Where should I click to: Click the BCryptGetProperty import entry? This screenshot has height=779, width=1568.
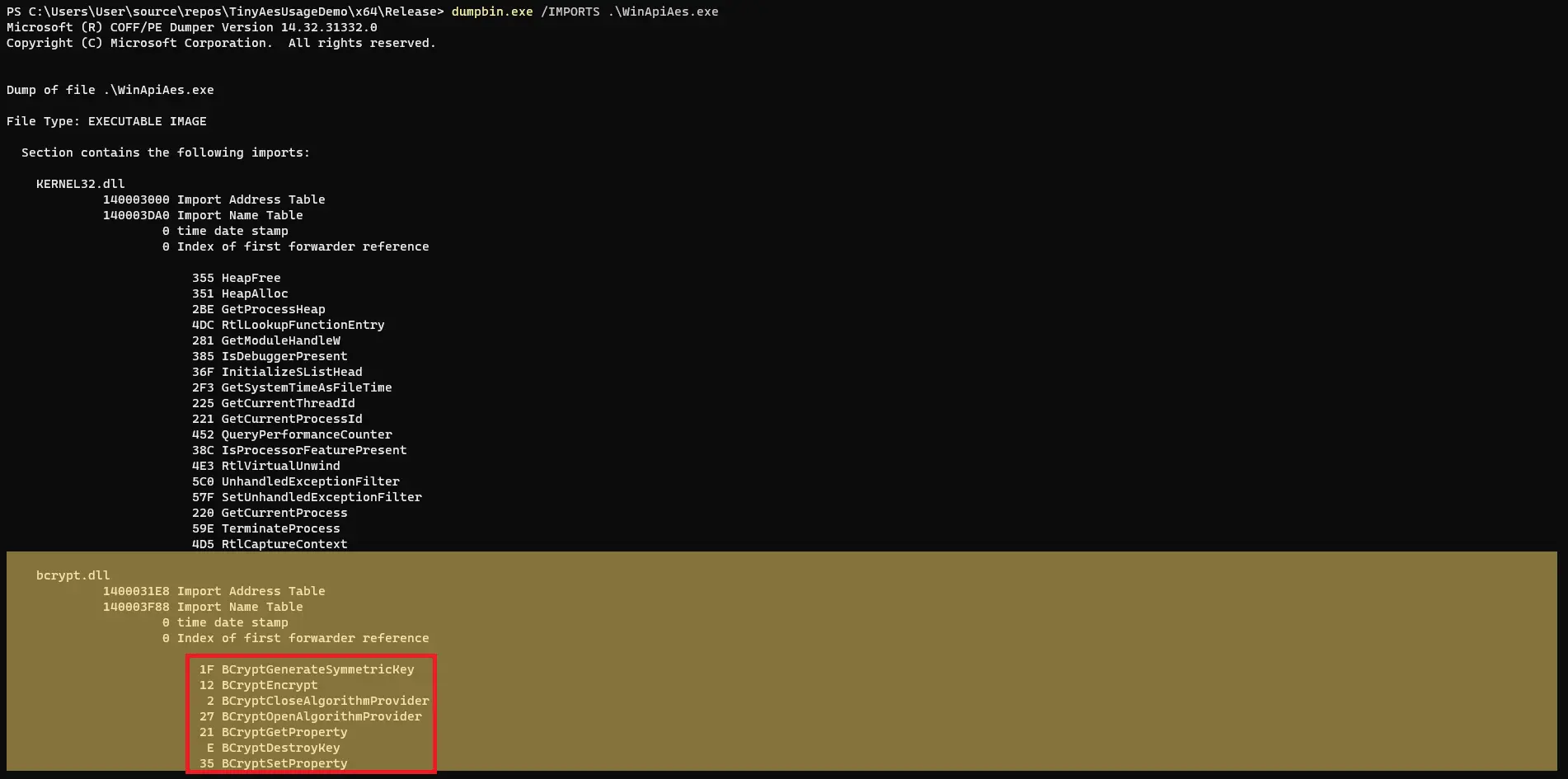(274, 732)
